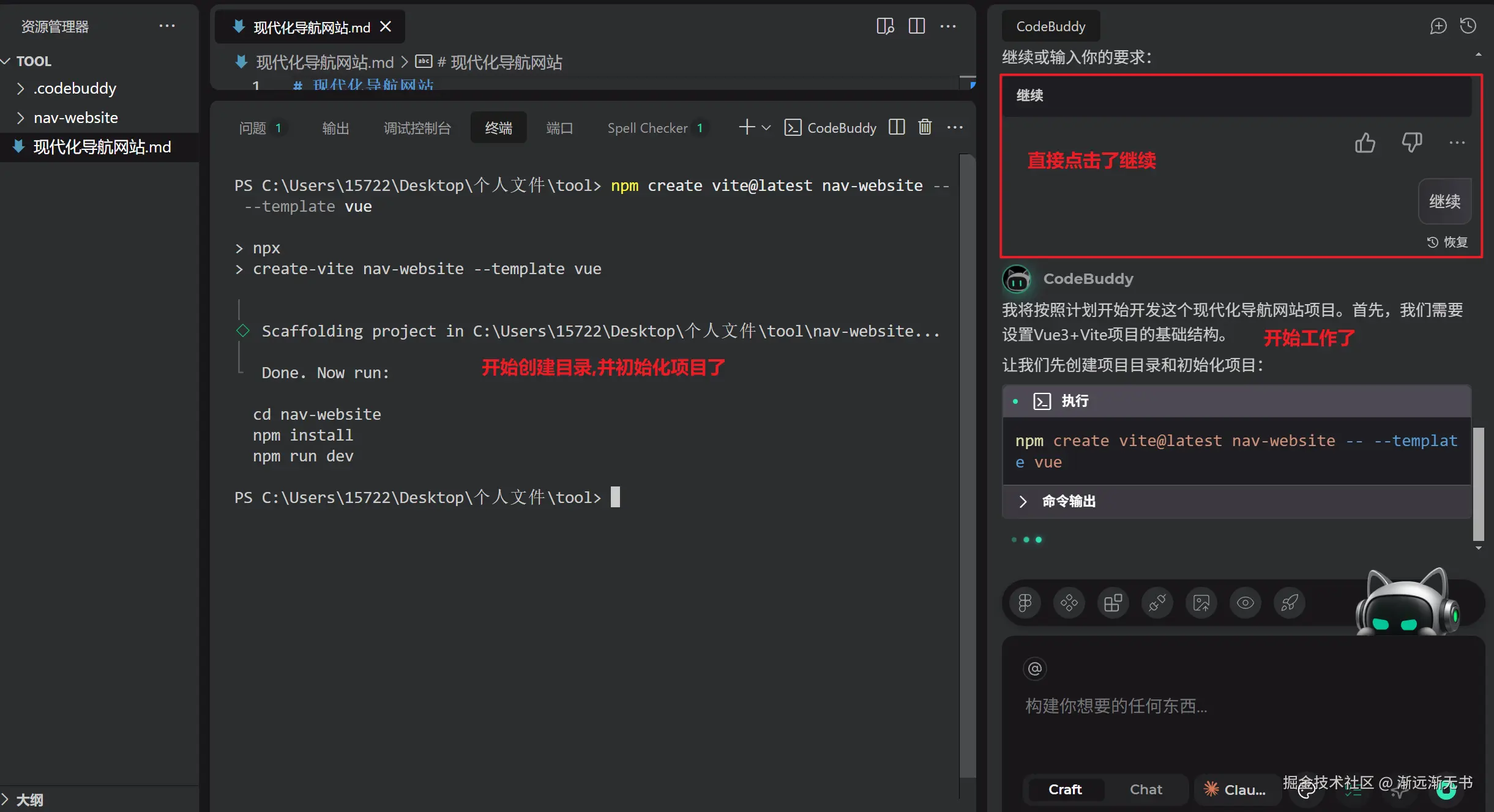Screen dimensions: 1494x812
Task: Split the terminal panel
Action: 897,127
